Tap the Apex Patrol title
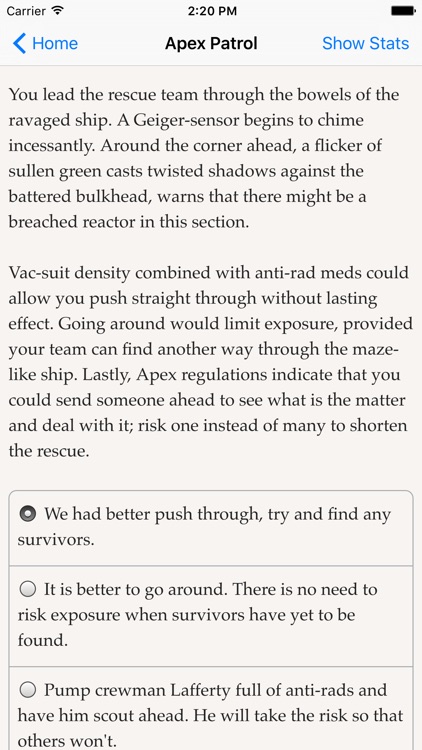The width and height of the screenshot is (422, 750). click(211, 44)
